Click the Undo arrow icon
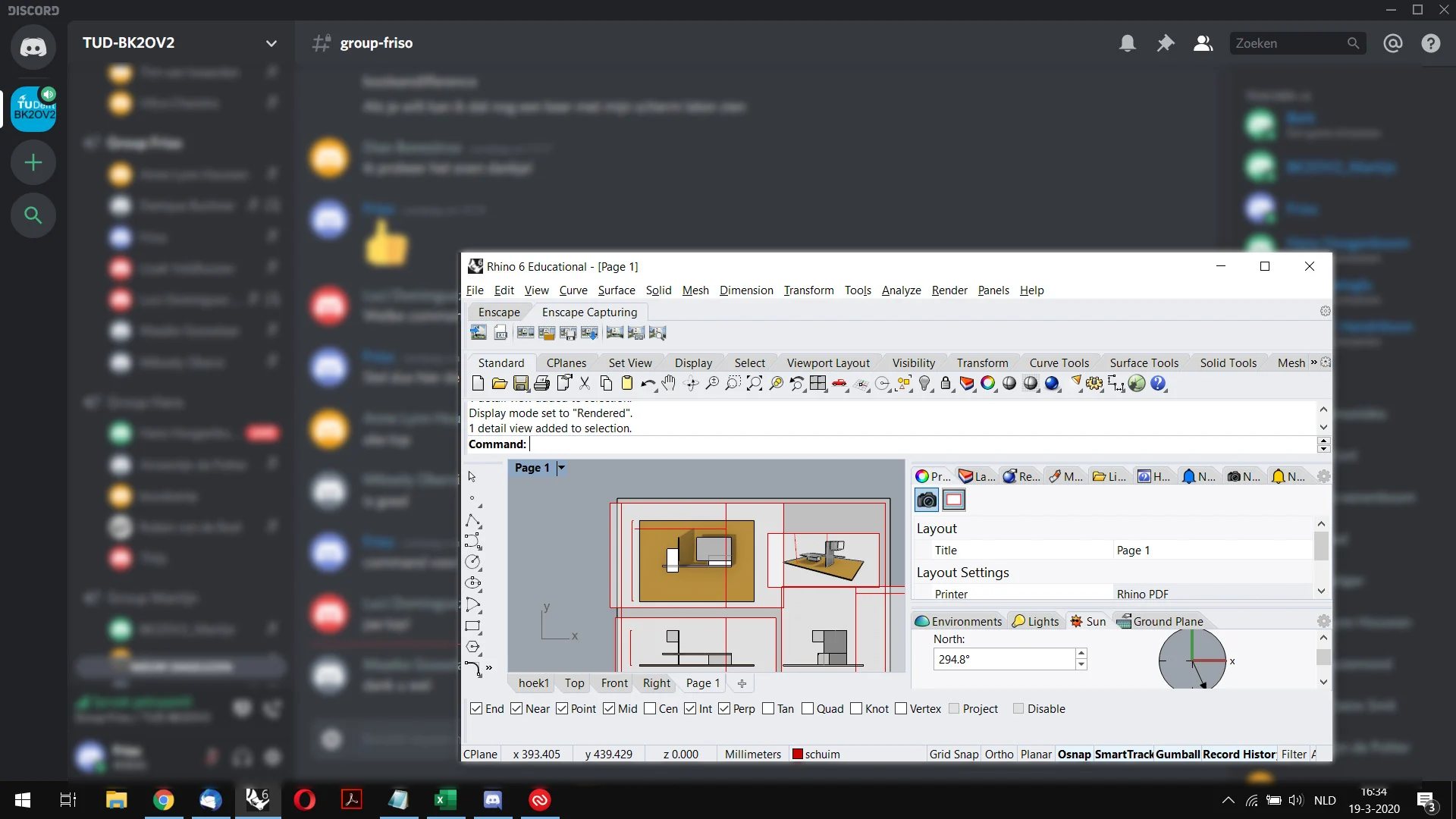 tap(647, 384)
